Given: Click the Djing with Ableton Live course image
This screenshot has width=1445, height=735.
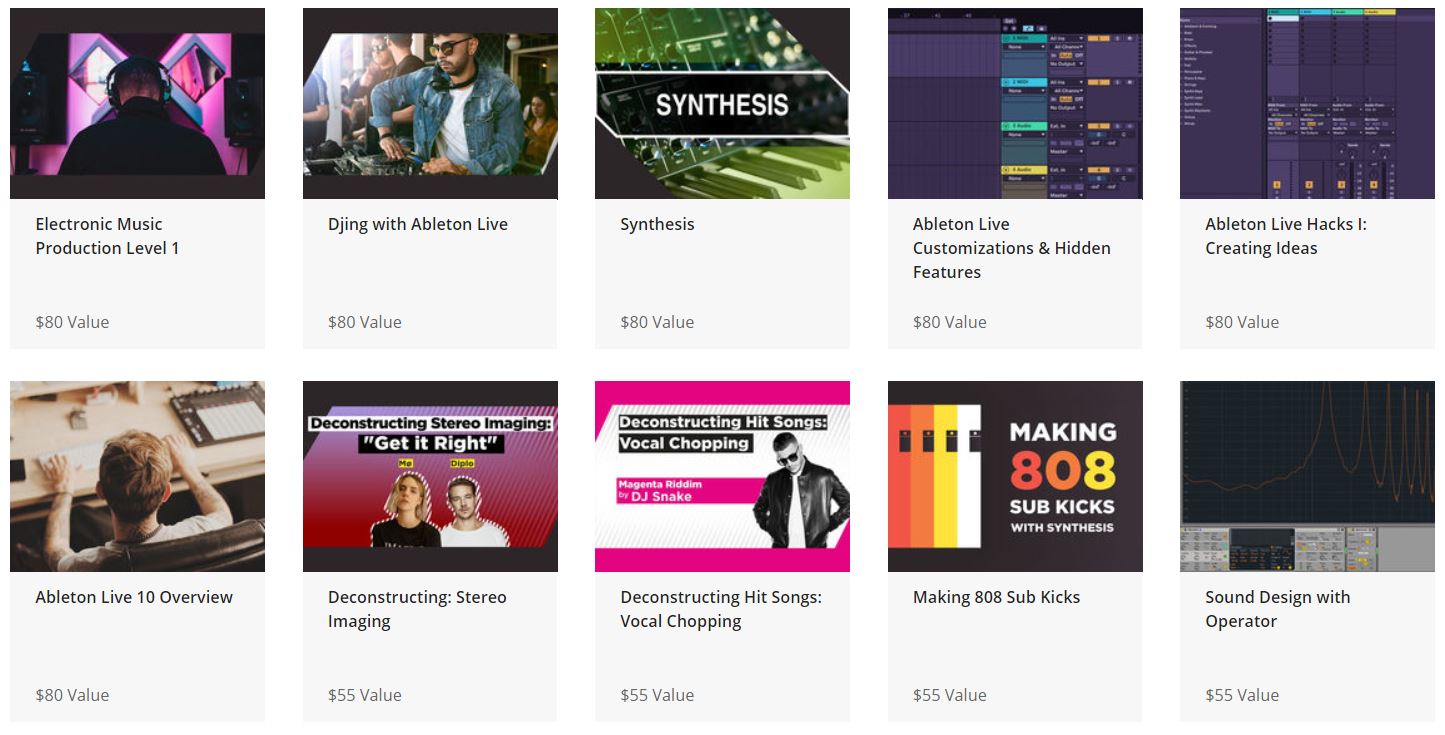Looking at the screenshot, I should pyautogui.click(x=430, y=103).
